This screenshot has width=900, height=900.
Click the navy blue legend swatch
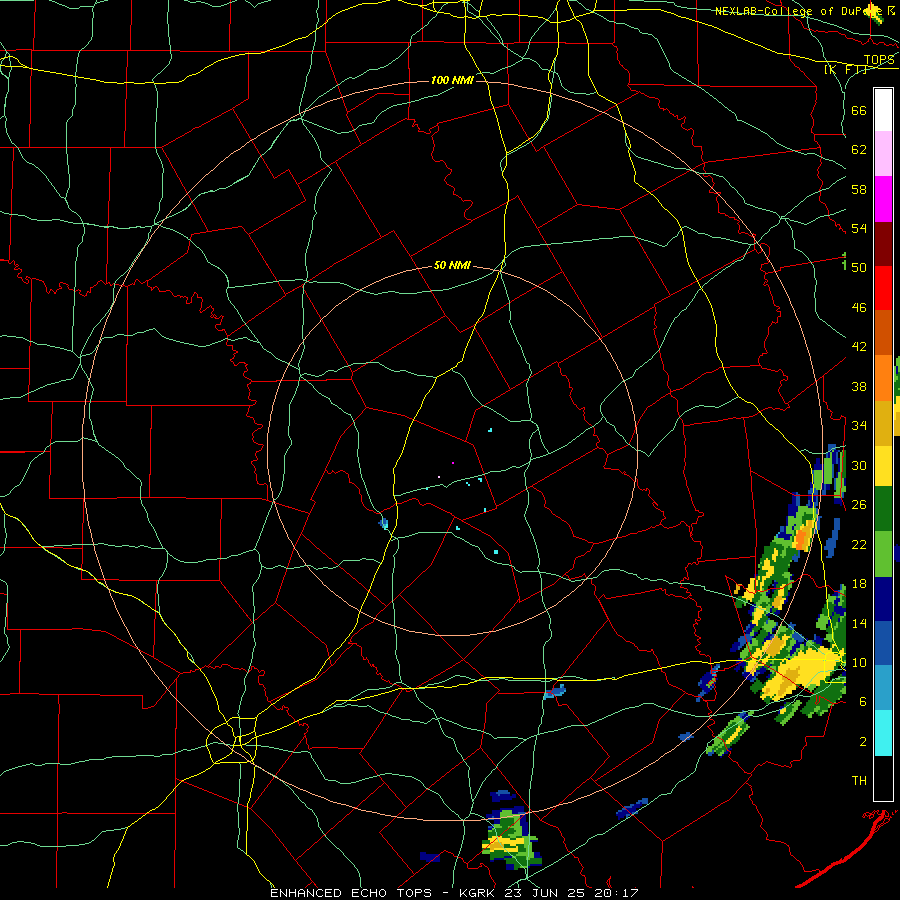click(883, 599)
